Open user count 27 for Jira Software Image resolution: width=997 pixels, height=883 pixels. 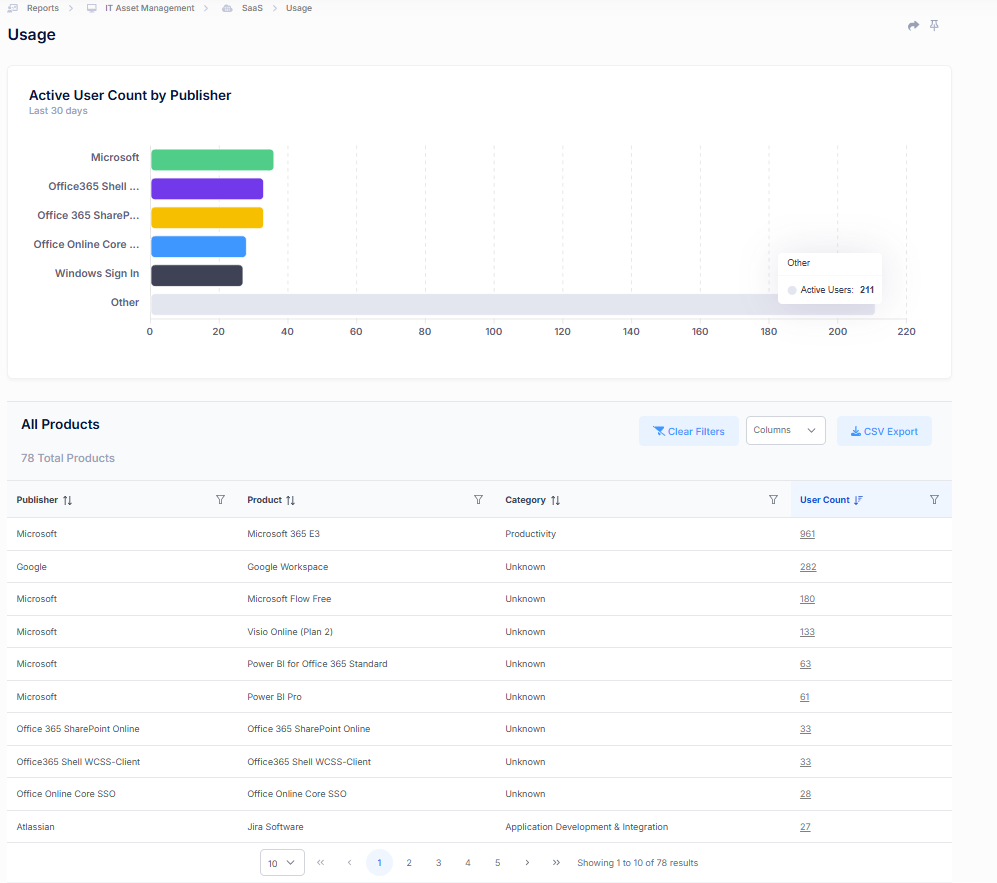click(x=806, y=827)
